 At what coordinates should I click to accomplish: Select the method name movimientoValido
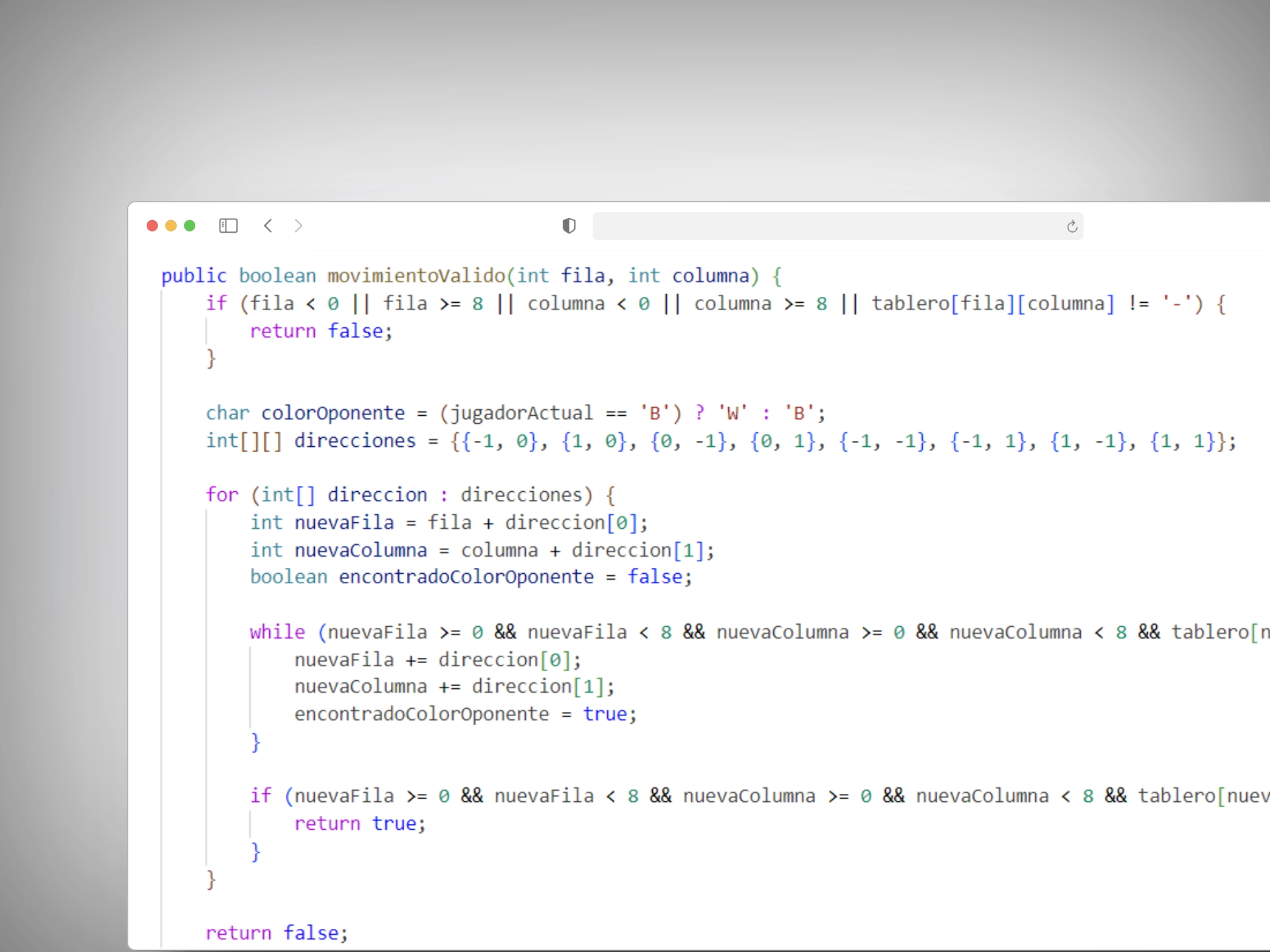pos(416,276)
